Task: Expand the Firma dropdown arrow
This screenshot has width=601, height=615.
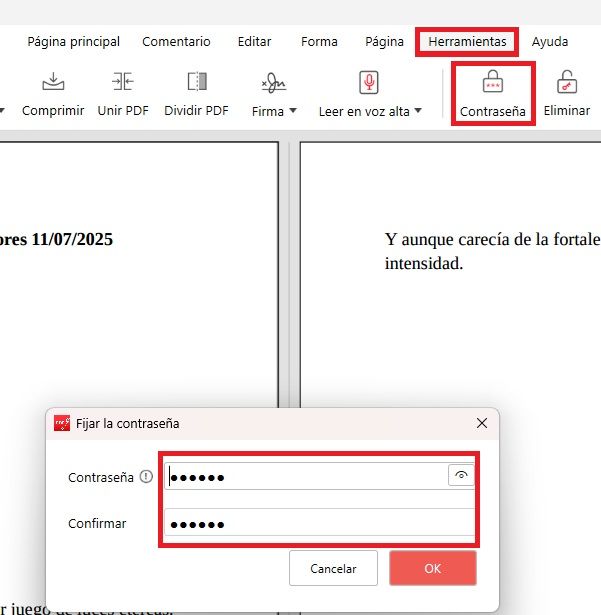Action: point(293,111)
